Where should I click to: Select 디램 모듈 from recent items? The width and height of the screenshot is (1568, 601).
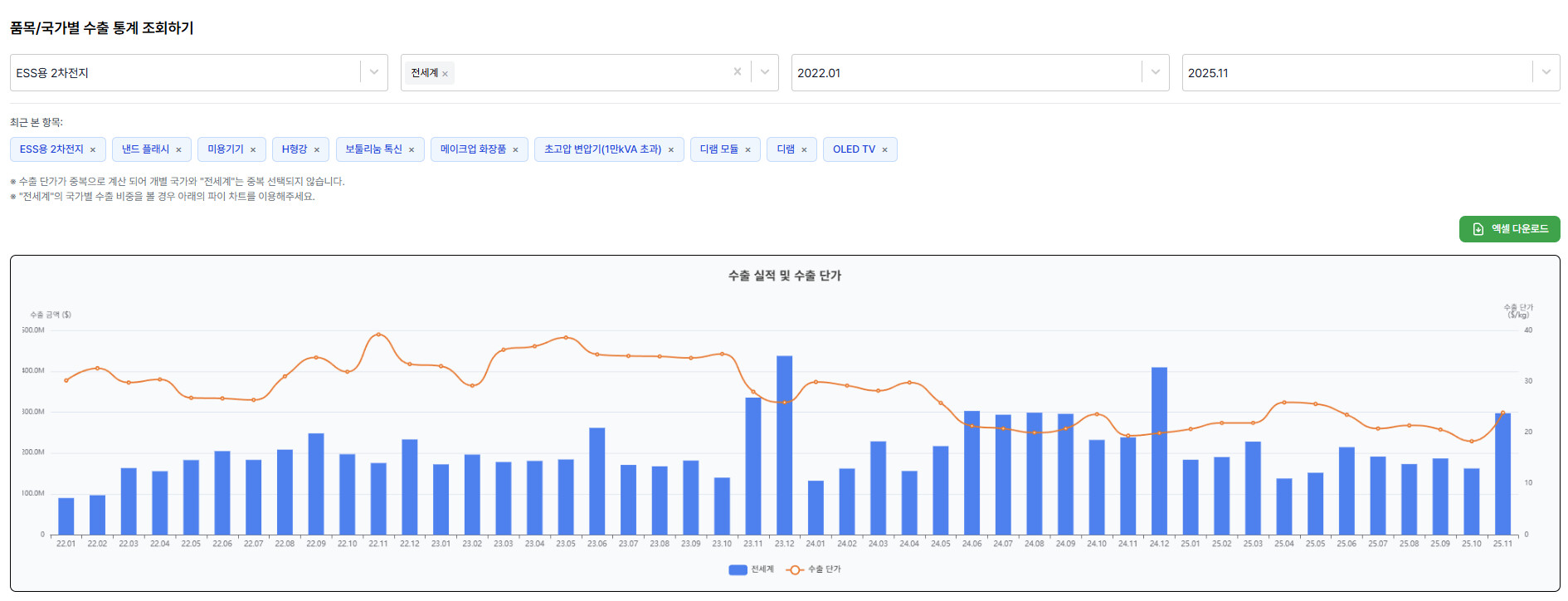pyautogui.click(x=718, y=149)
